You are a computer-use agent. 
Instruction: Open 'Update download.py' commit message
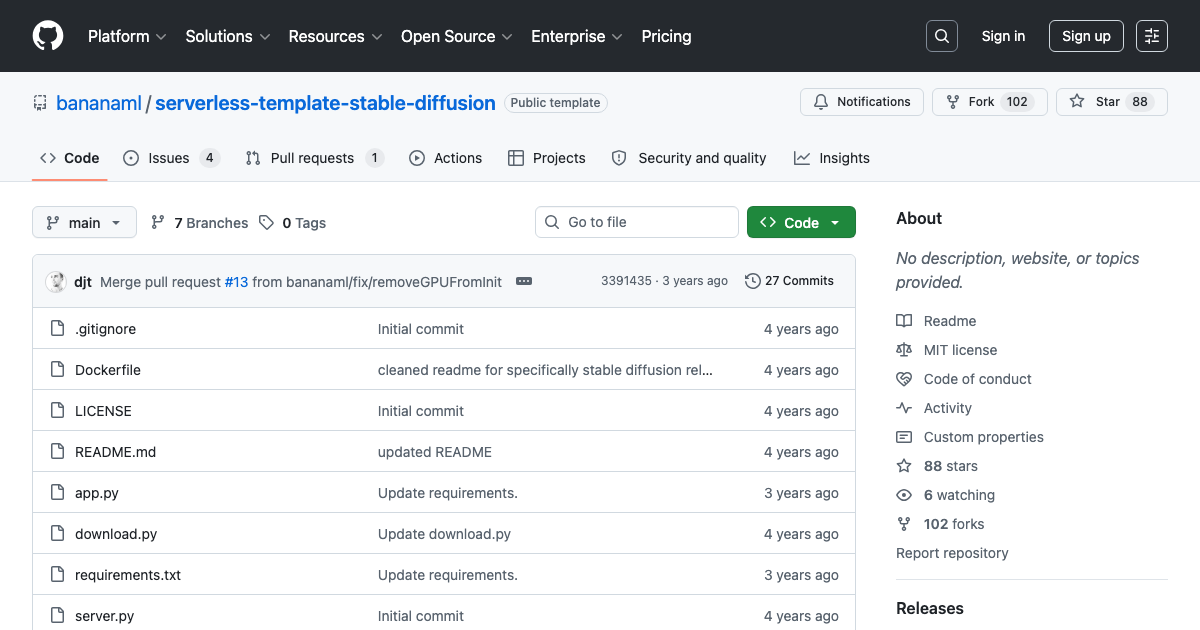click(444, 534)
